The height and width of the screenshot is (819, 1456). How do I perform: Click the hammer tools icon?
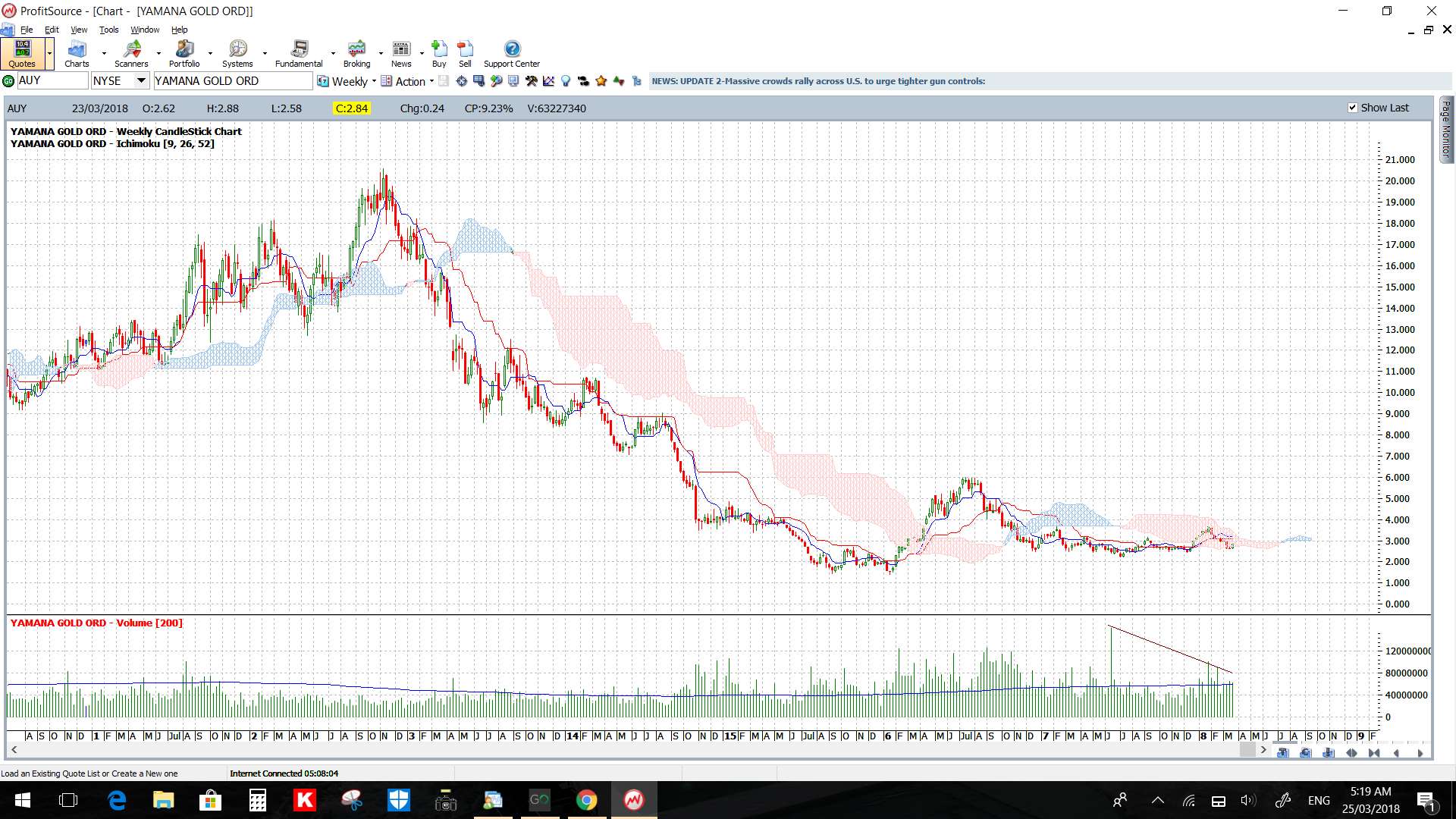point(531,81)
